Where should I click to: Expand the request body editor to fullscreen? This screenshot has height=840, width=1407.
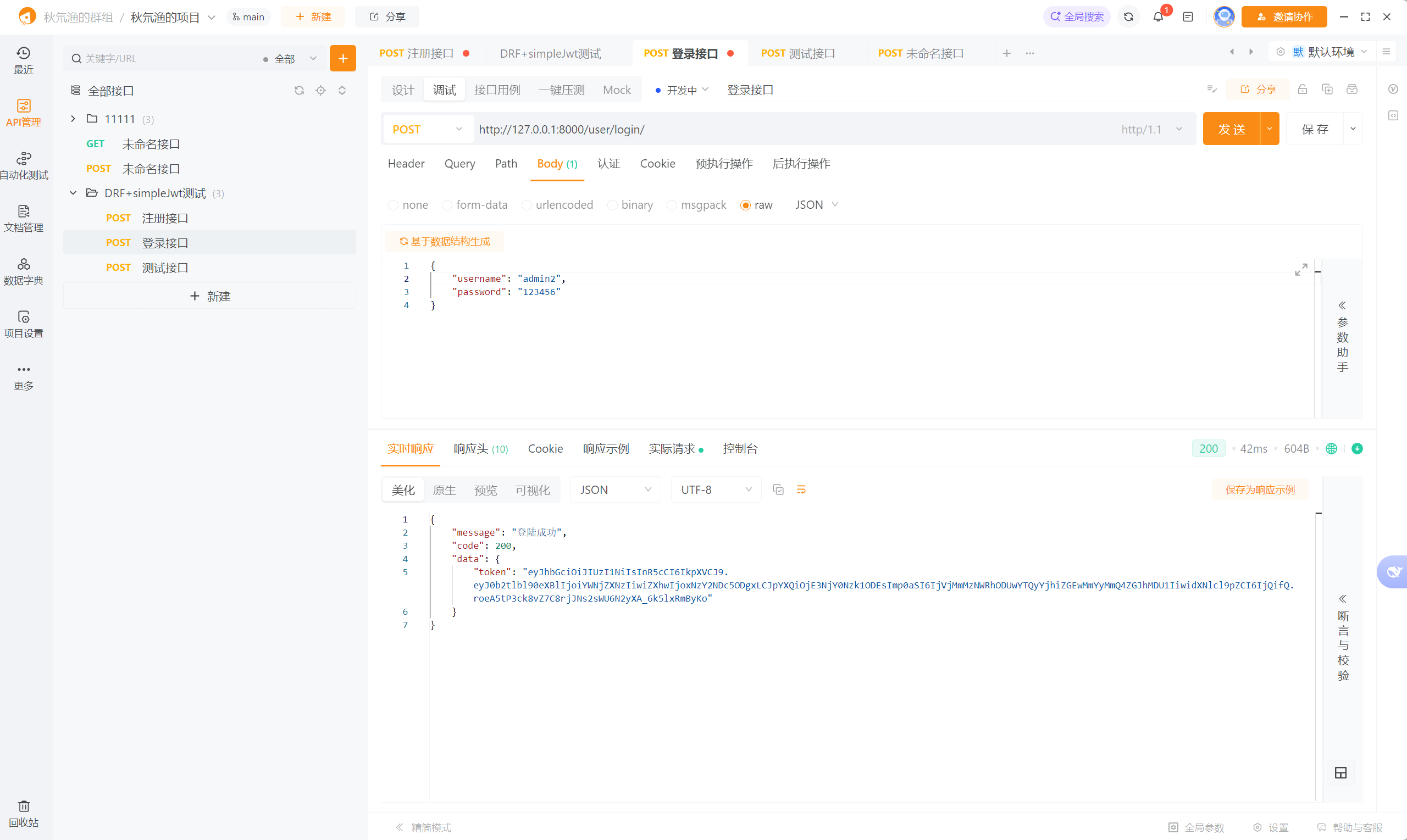point(1300,269)
